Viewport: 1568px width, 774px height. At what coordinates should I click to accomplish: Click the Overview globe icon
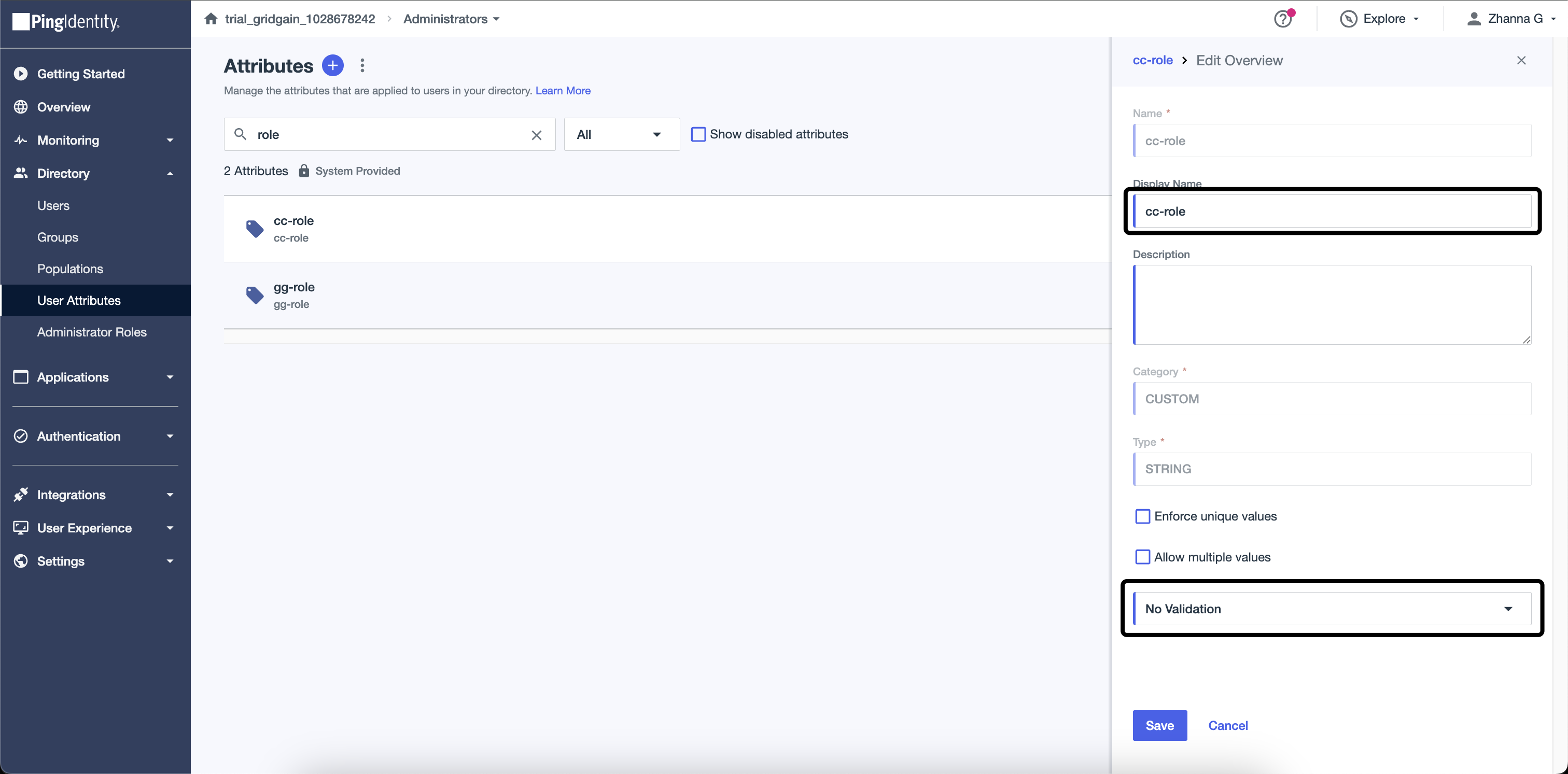pos(21,107)
